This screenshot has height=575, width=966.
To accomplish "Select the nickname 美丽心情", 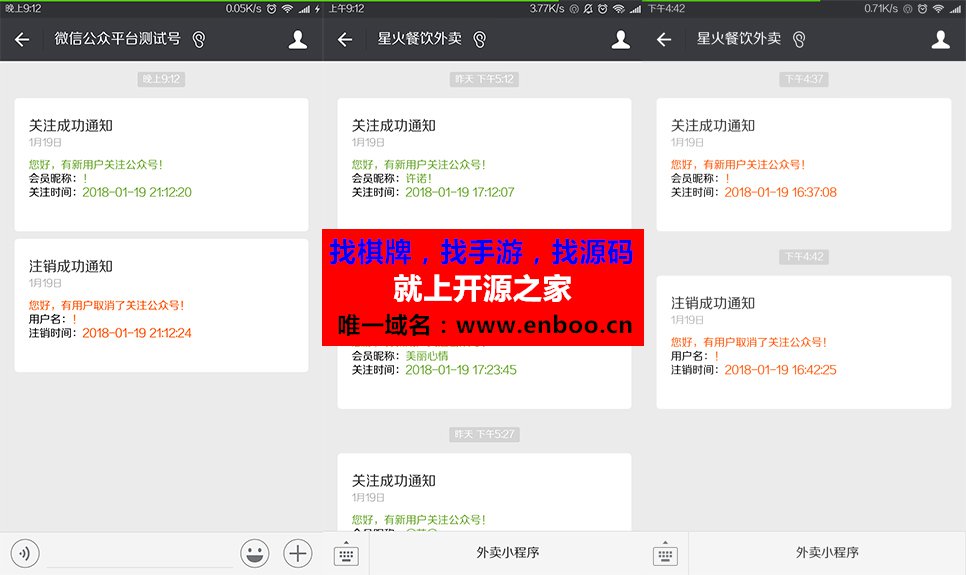I will click(427, 356).
